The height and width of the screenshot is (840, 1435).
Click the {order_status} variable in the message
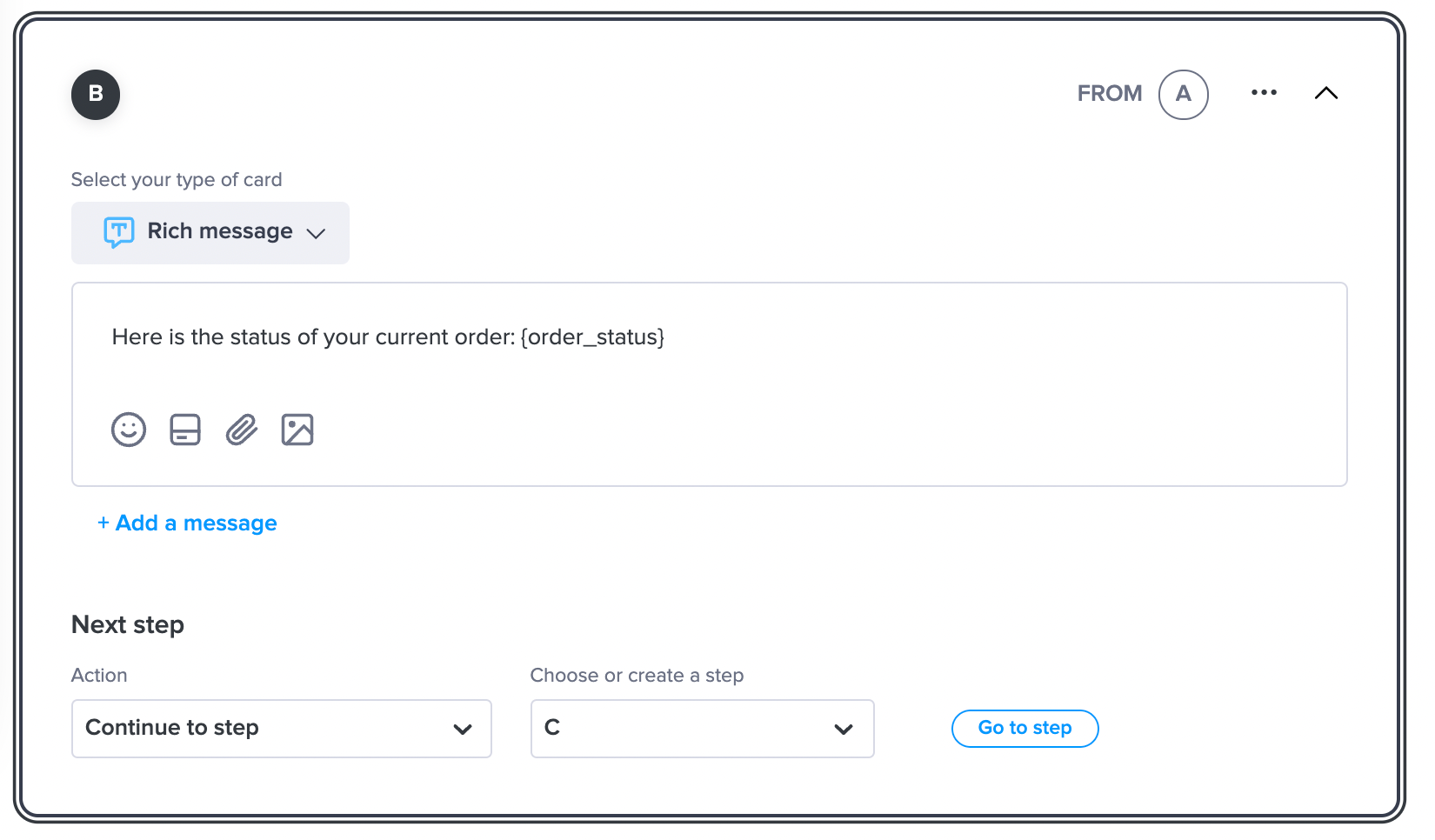[x=592, y=337]
